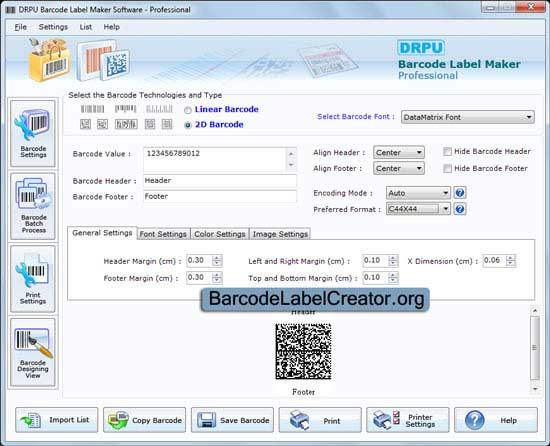Viewport: 550px width, 446px height.
Task: Enable the Hide Barcode Footer checkbox
Action: (447, 169)
